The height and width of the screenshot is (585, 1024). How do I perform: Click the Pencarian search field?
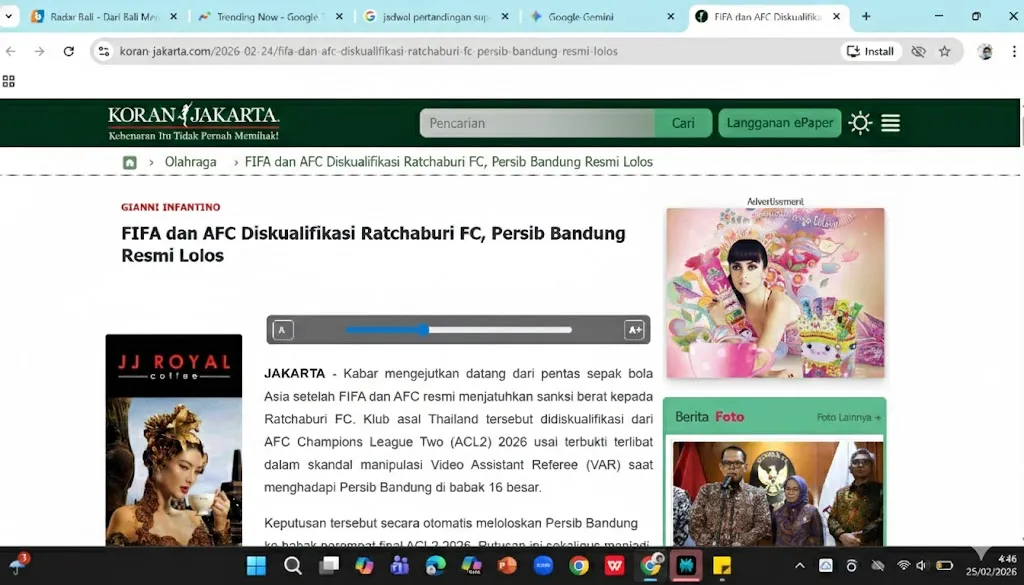537,123
